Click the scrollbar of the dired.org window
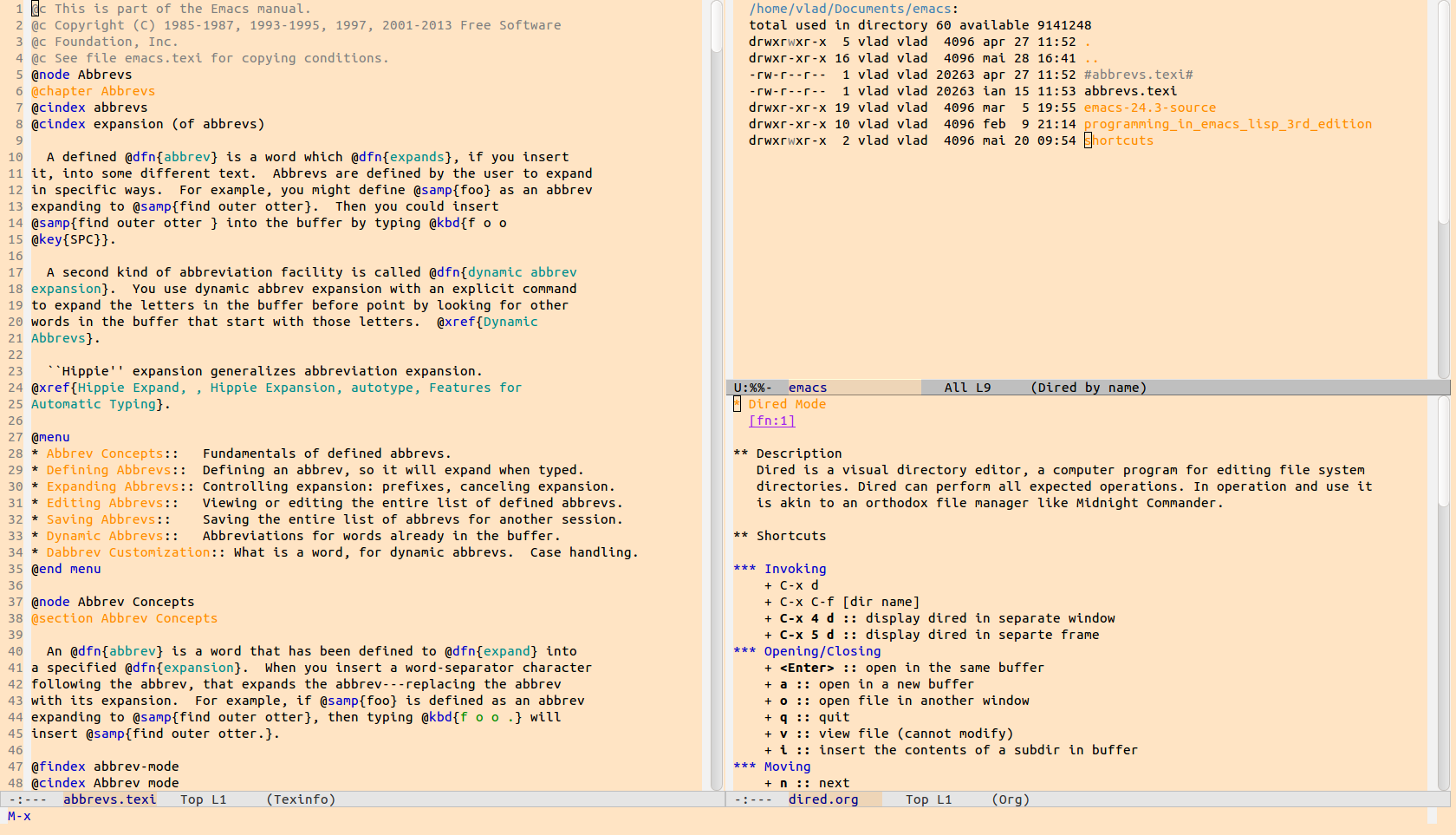1456x835 pixels. (x=1444, y=593)
